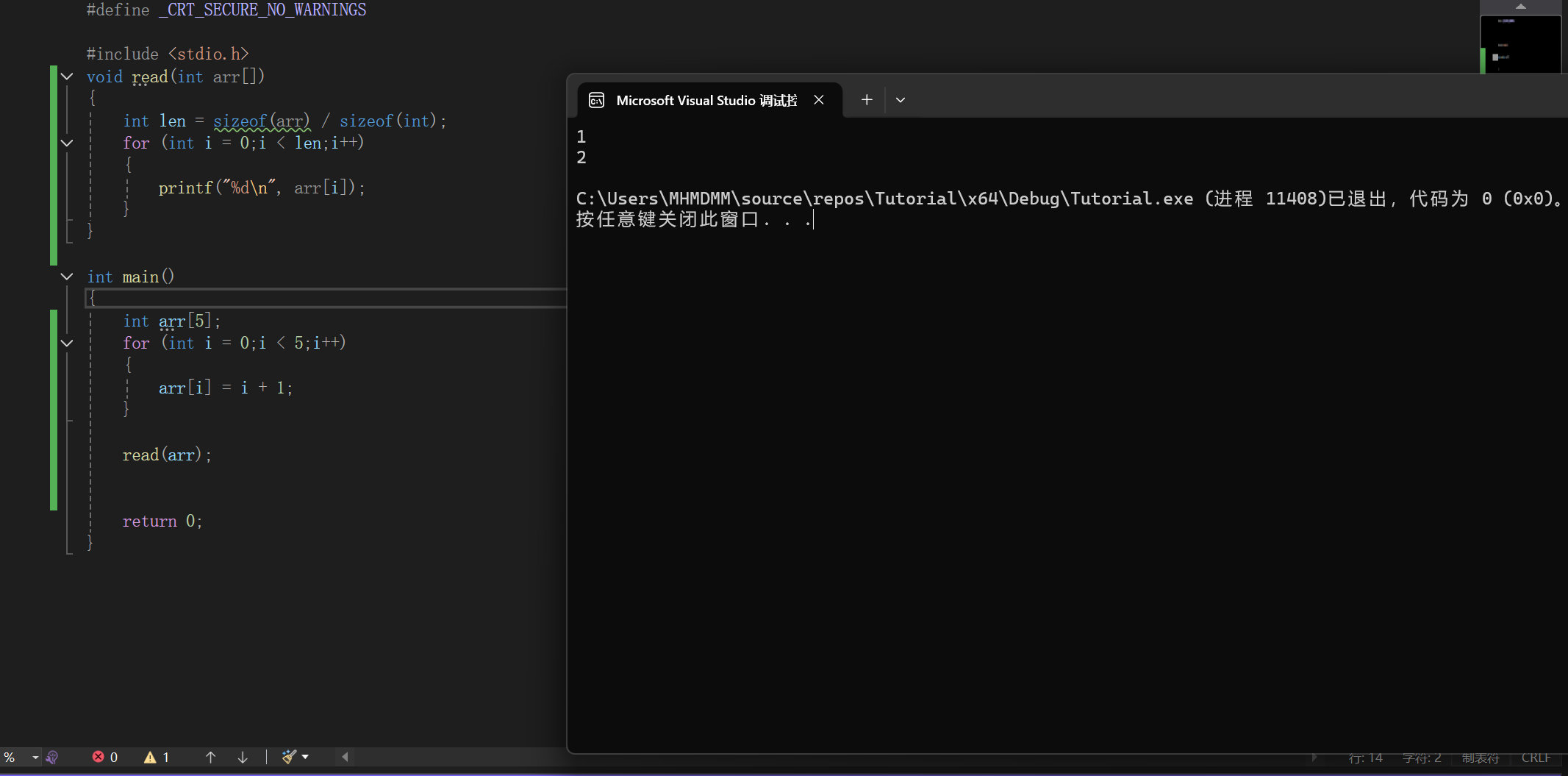Click the return 0; statement
Image resolution: width=1568 pixels, height=776 pixels.
(162, 522)
